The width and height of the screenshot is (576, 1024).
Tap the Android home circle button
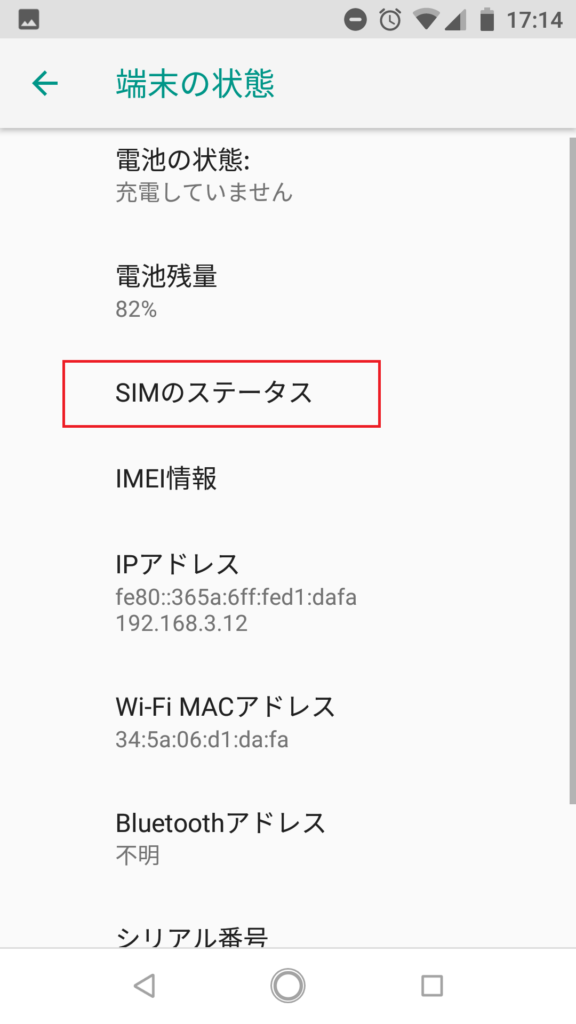(x=288, y=985)
